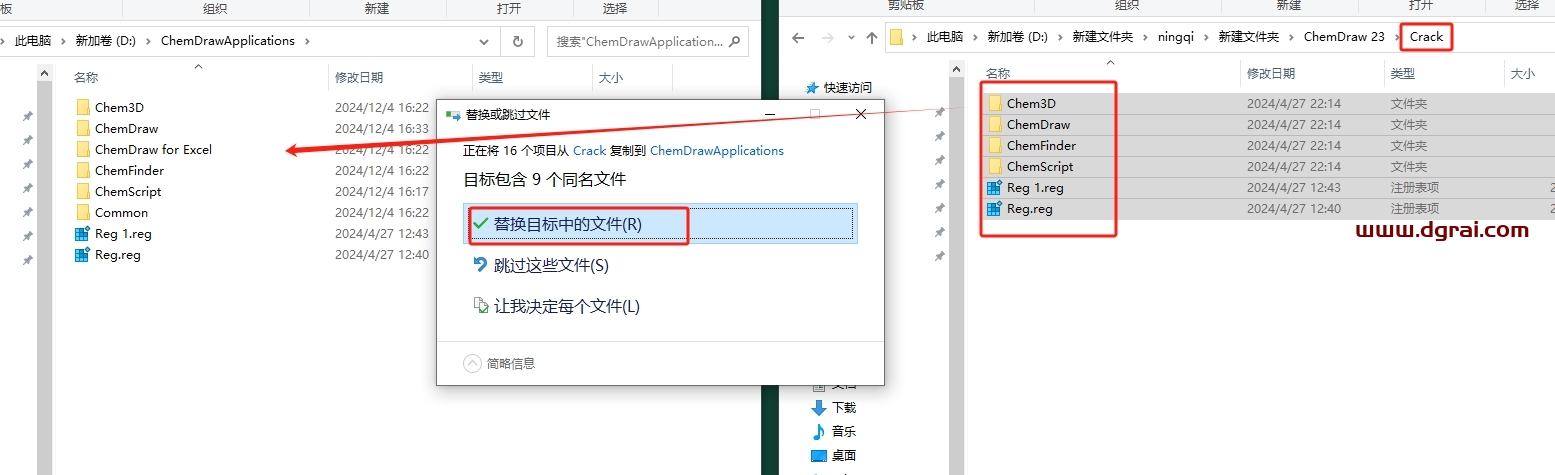The height and width of the screenshot is (475, 1555).
Task: Open recent locations dropdown in Crack window
Action: click(849, 38)
